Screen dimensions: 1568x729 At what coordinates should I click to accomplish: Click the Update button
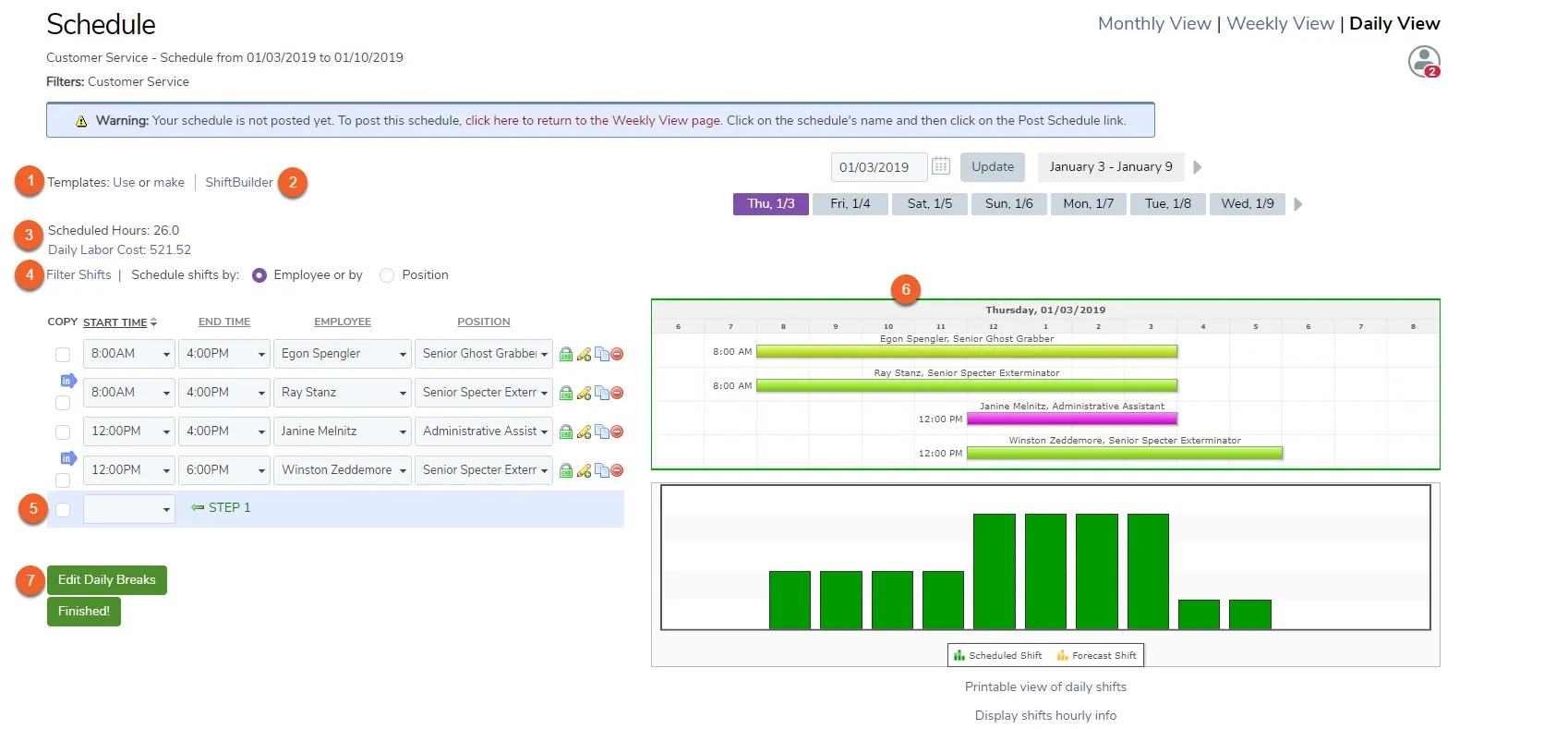pos(993,167)
